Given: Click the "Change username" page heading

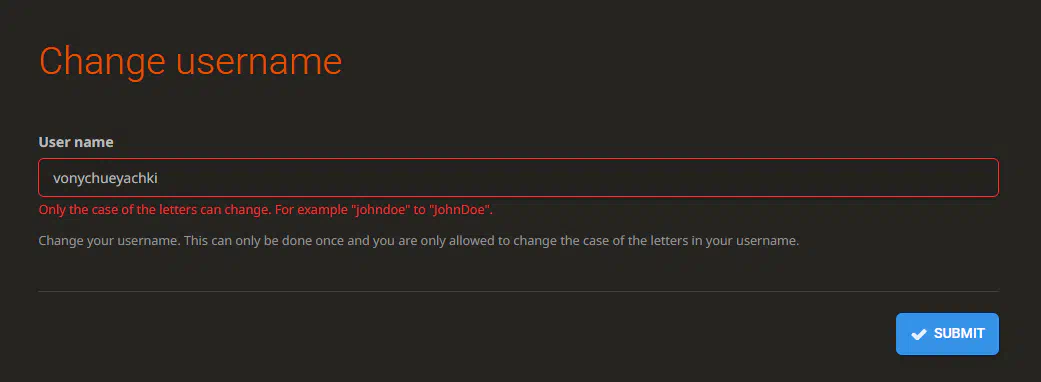Looking at the screenshot, I should pos(191,61).
